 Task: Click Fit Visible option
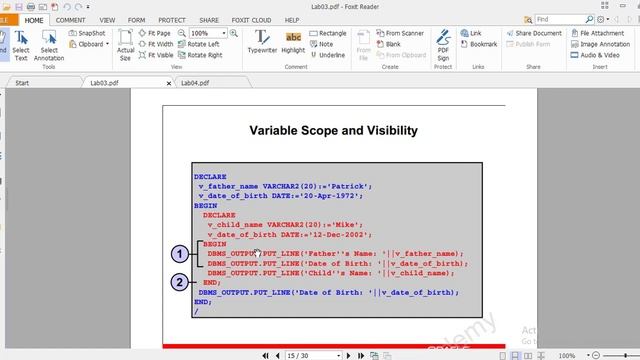click(156, 55)
